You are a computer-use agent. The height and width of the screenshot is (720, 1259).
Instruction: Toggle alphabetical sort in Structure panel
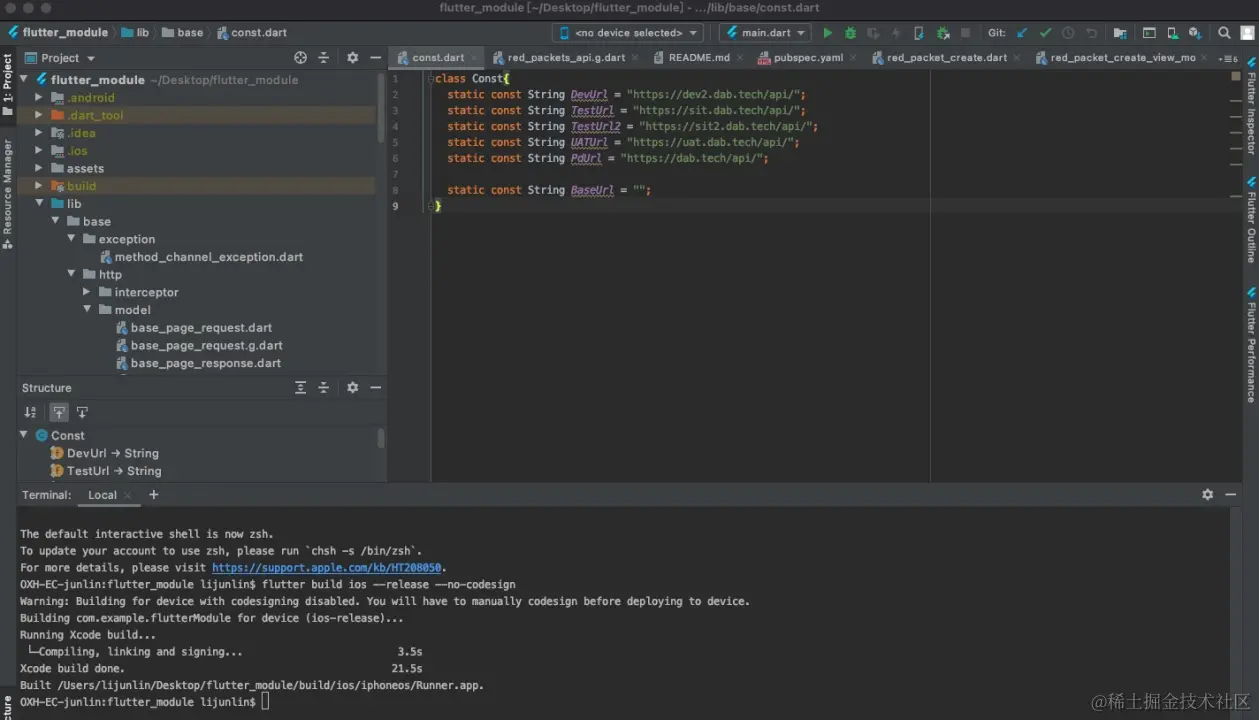[x=30, y=412]
